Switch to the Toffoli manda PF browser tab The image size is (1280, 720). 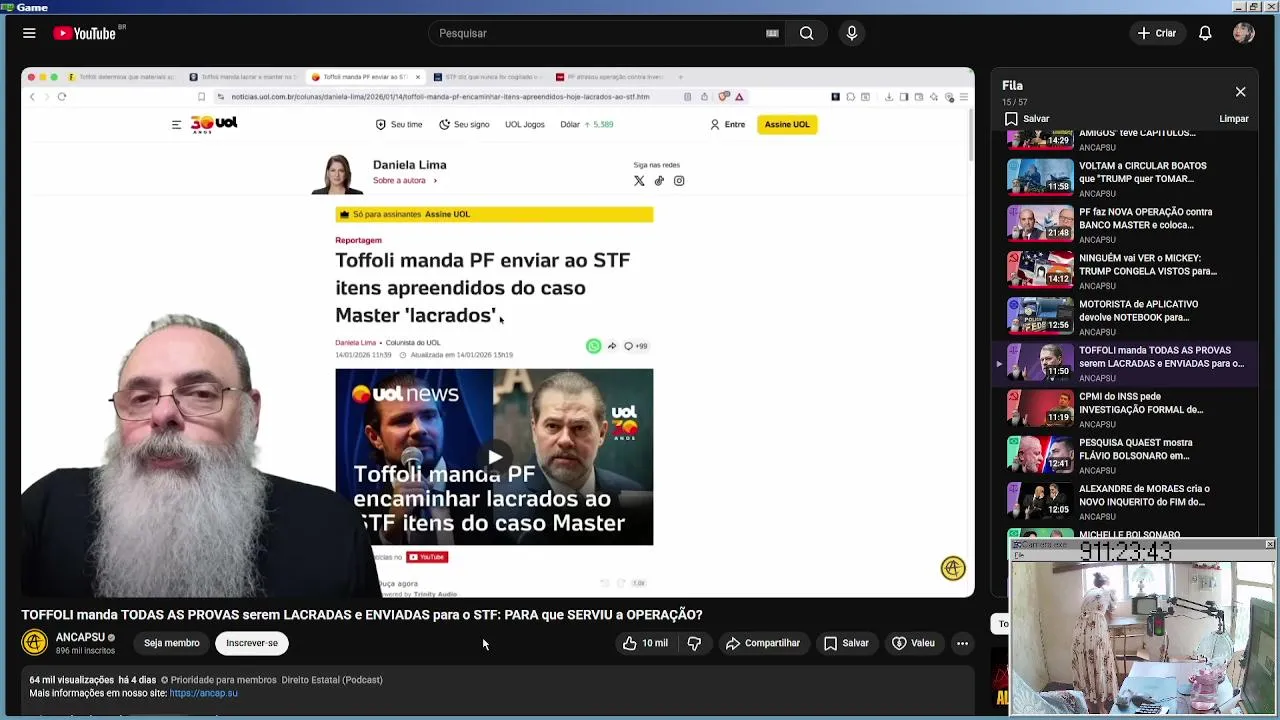point(366,77)
